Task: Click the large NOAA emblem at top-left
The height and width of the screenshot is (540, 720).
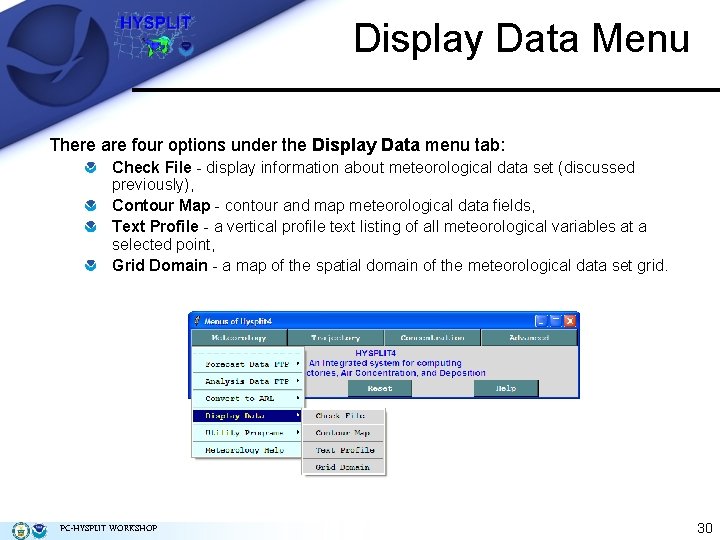Action: coord(56,55)
